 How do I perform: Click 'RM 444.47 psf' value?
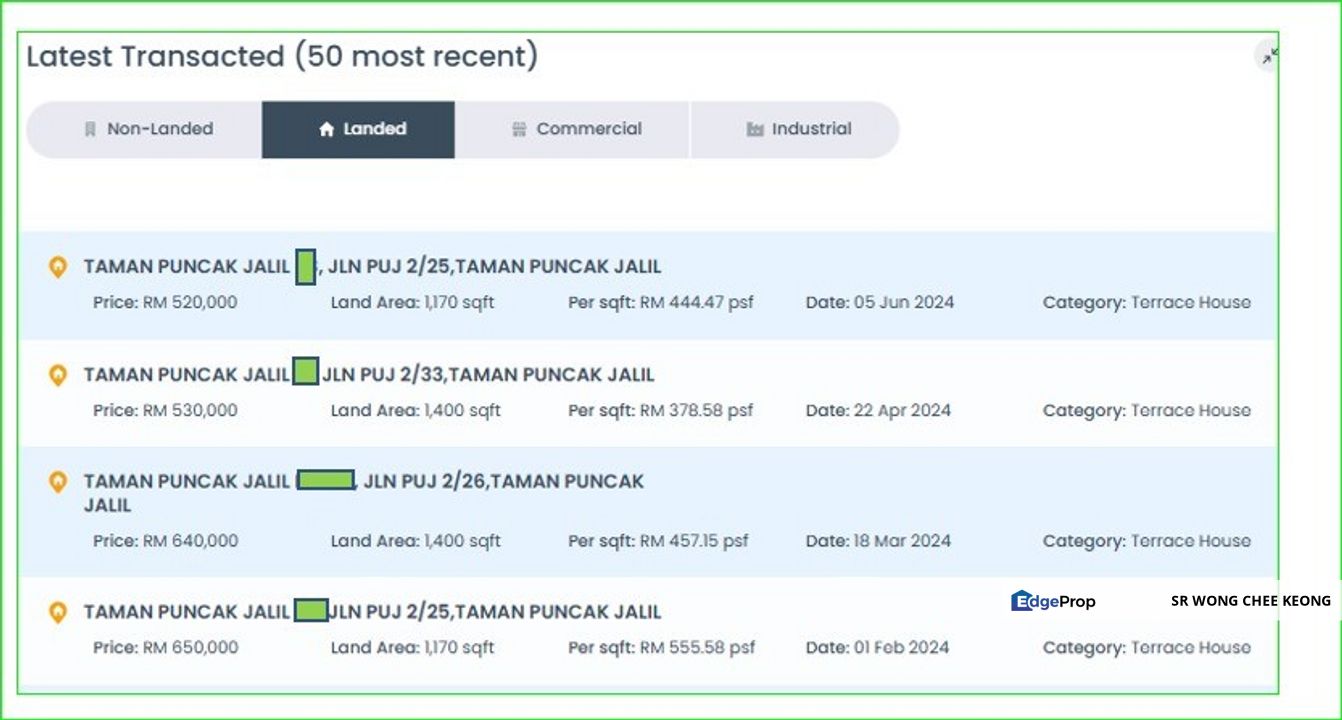[697, 302]
